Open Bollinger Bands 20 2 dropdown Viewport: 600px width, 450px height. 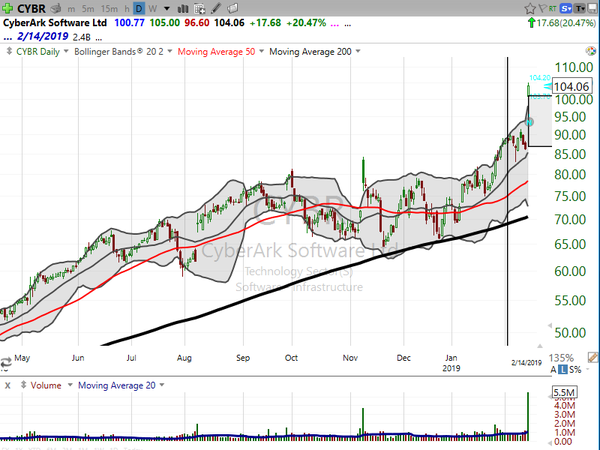170,51
